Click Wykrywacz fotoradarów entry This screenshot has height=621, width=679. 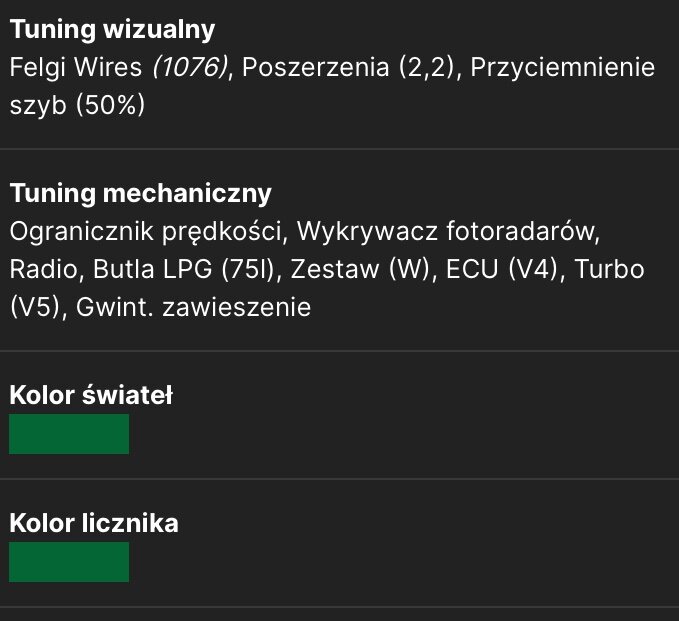(446, 231)
